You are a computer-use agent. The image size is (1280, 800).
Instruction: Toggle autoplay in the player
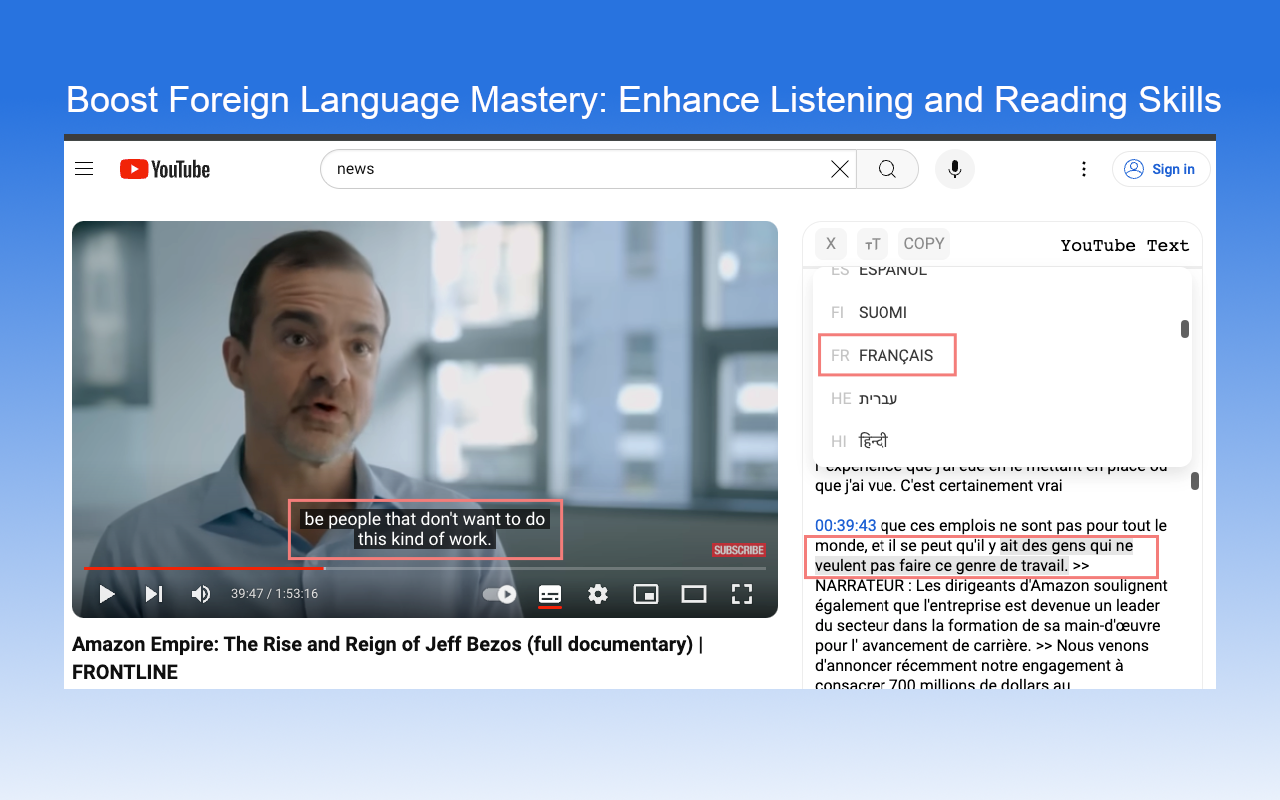[498, 594]
